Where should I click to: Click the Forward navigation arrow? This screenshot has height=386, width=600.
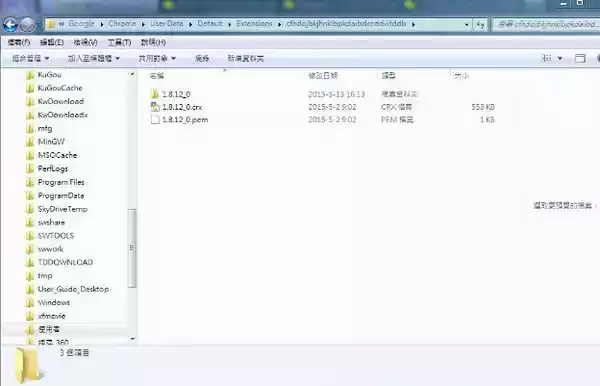point(28,25)
